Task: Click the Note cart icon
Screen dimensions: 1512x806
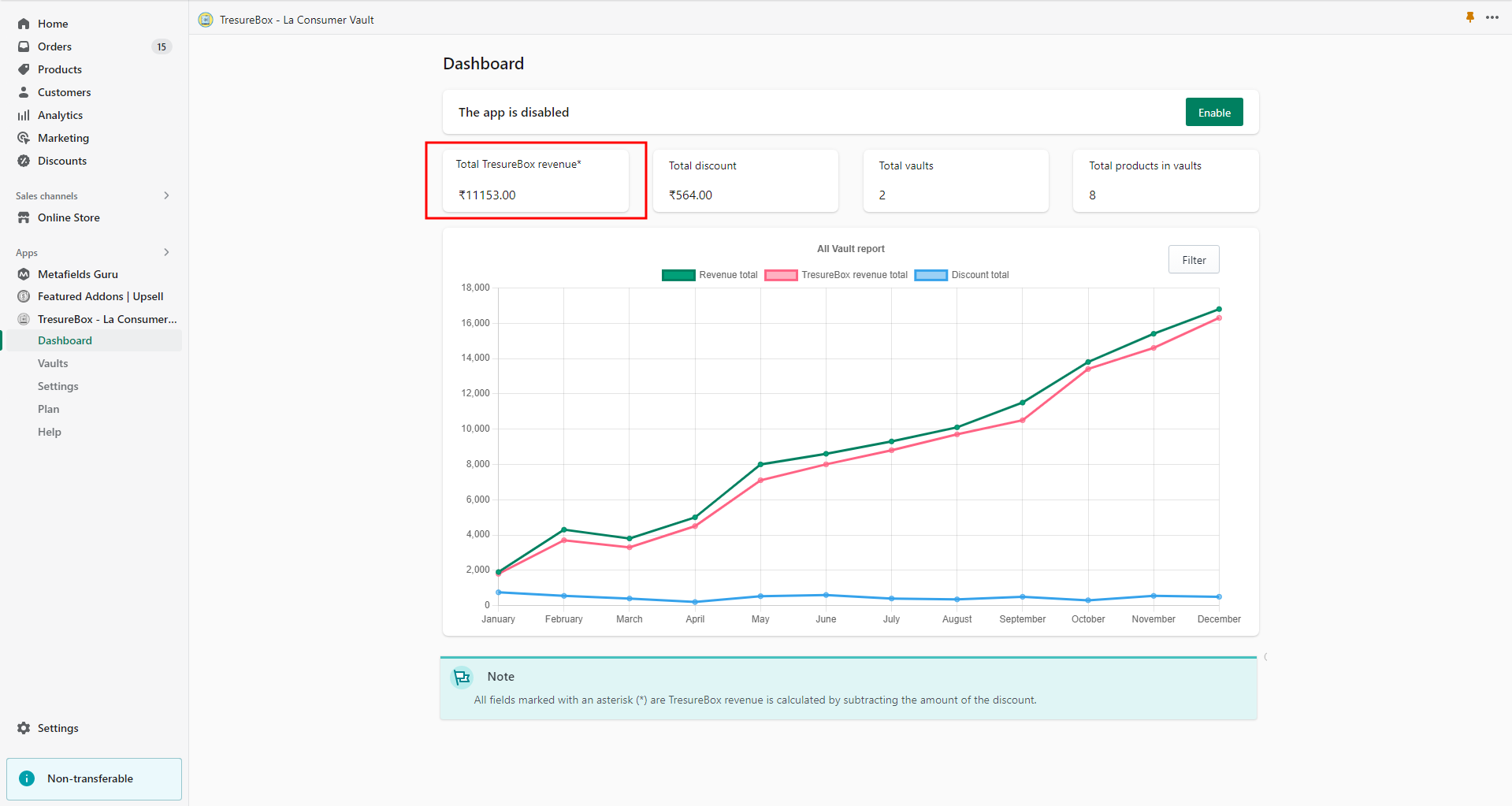Action: (462, 677)
